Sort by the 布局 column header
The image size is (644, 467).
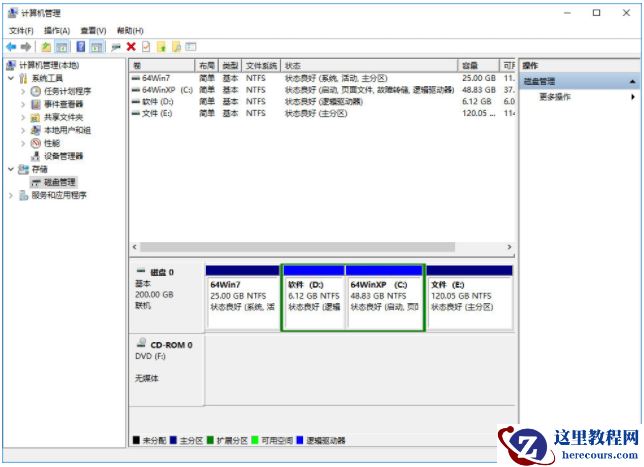click(207, 66)
